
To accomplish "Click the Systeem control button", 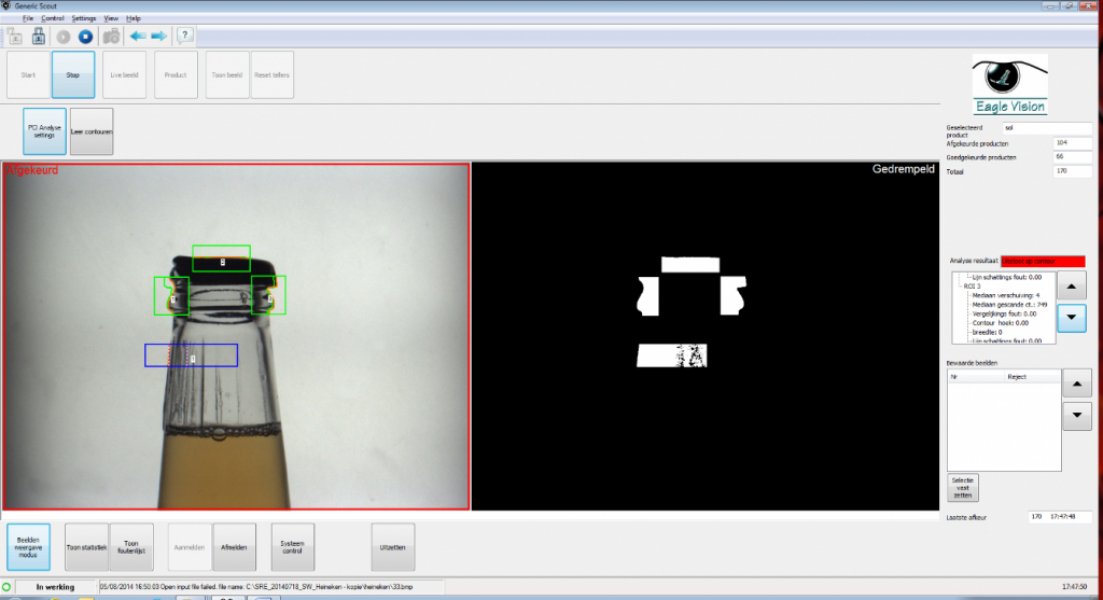I will pos(293,547).
